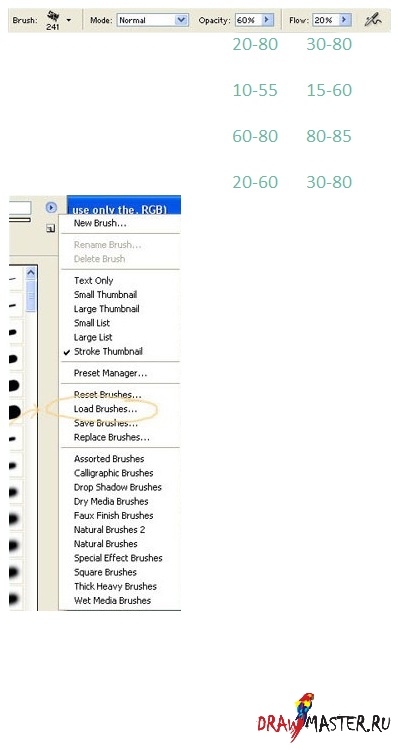Choose New Brush... menu entry
This screenshot has height=750, width=398.
(x=100, y=223)
